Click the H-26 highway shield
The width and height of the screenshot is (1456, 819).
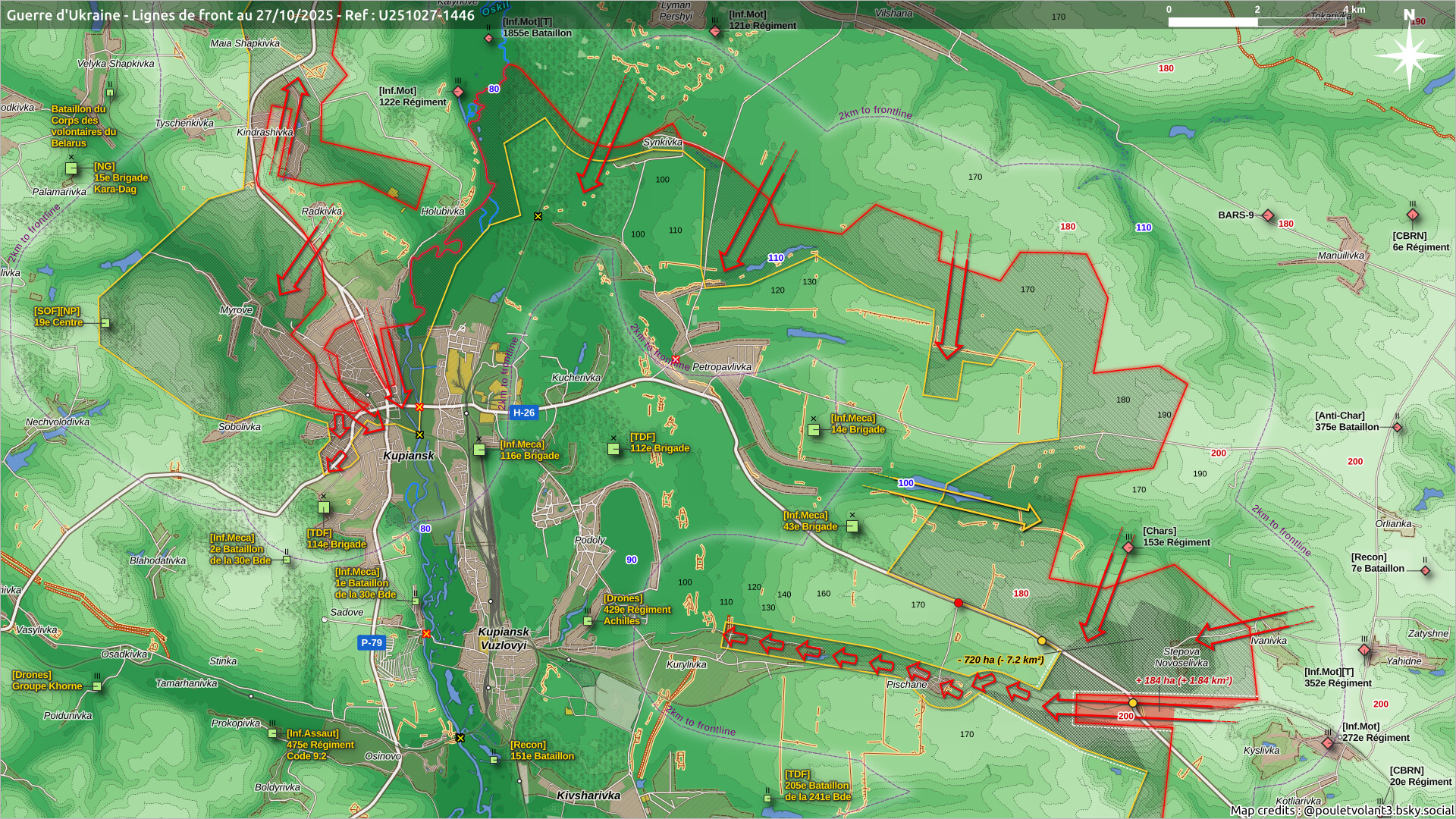pos(523,413)
